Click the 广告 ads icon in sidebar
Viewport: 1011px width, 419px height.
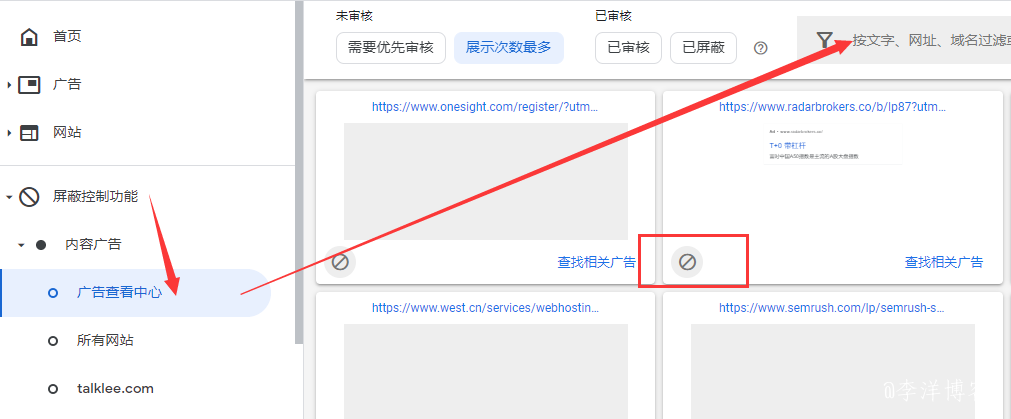29,84
